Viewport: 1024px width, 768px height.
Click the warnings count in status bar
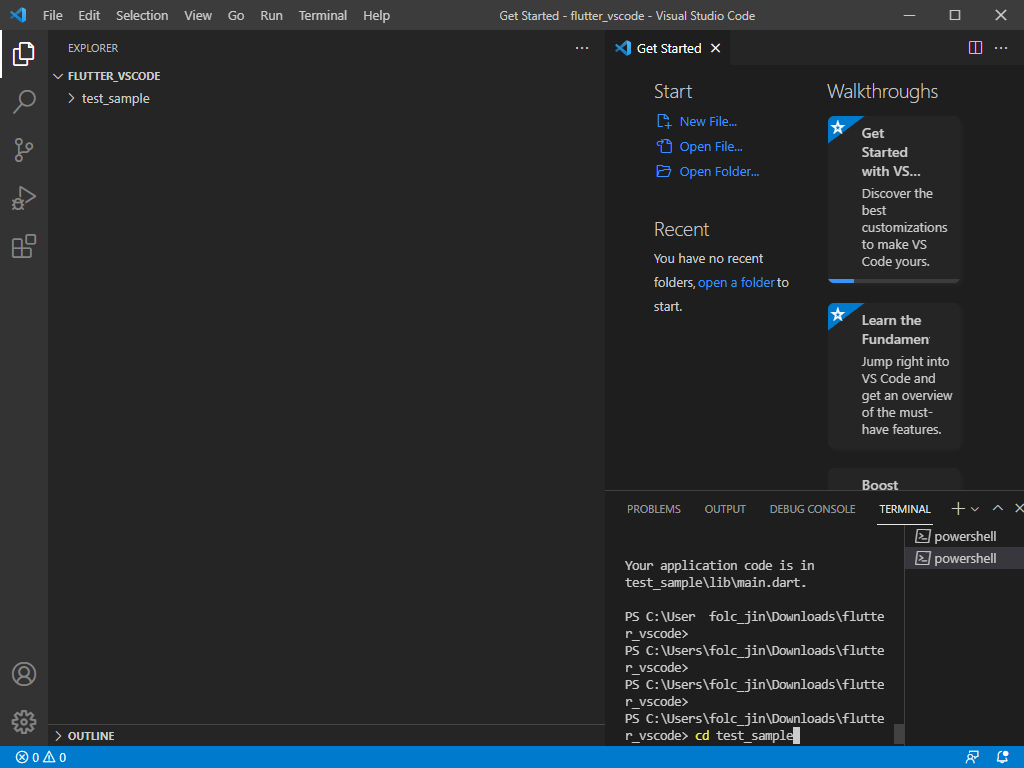tap(55, 758)
